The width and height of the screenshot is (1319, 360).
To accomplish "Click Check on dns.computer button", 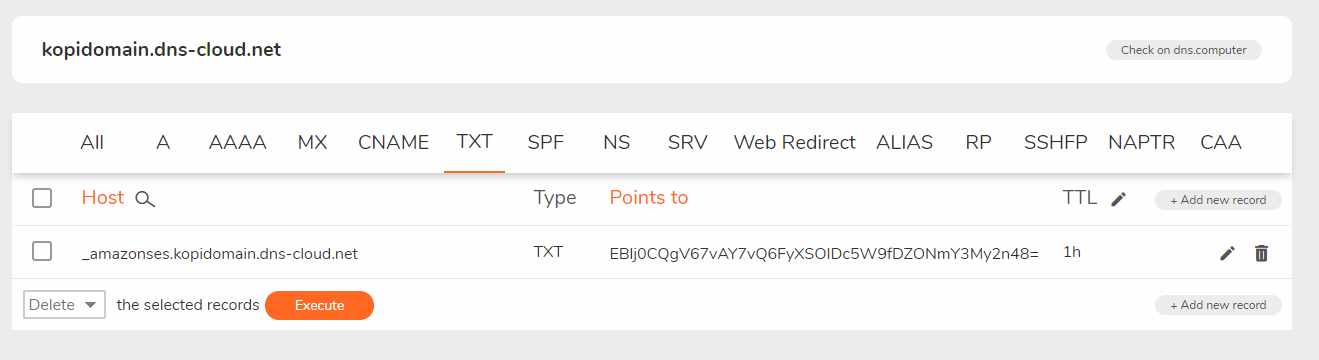I will [x=1184, y=50].
